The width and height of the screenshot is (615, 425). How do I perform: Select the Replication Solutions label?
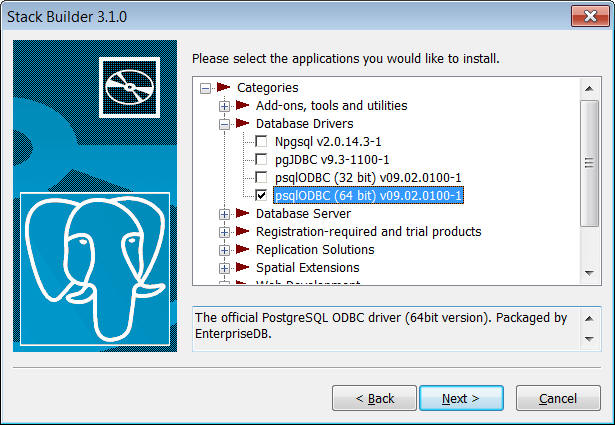pos(315,250)
